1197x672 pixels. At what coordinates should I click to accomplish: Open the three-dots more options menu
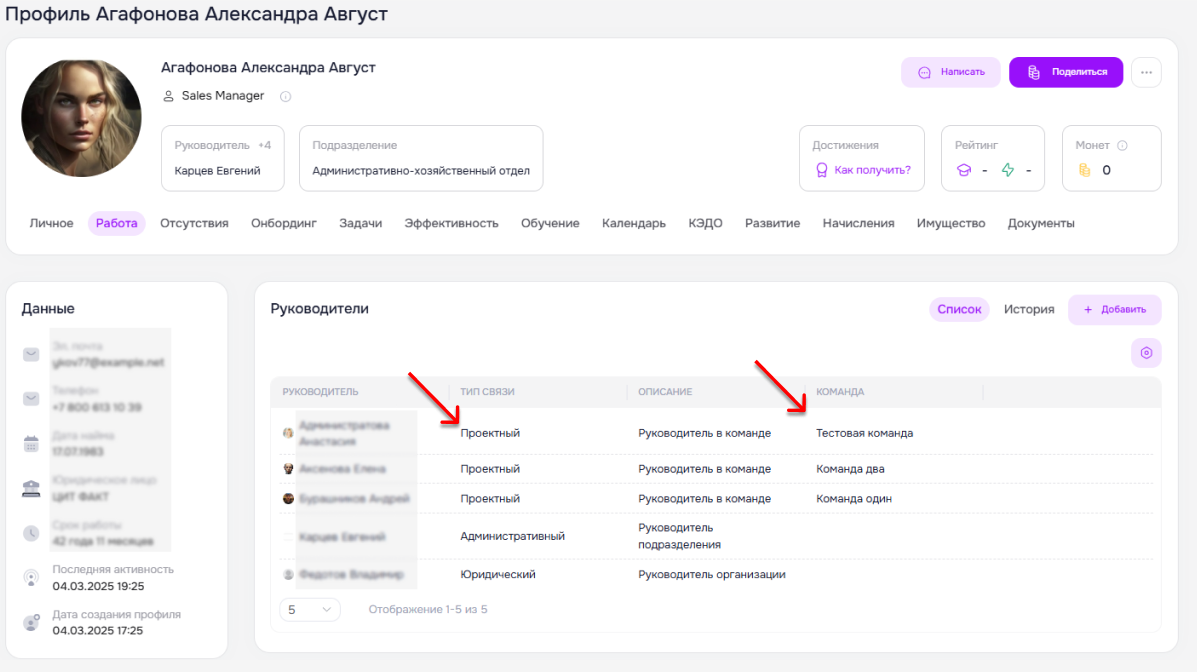1146,73
